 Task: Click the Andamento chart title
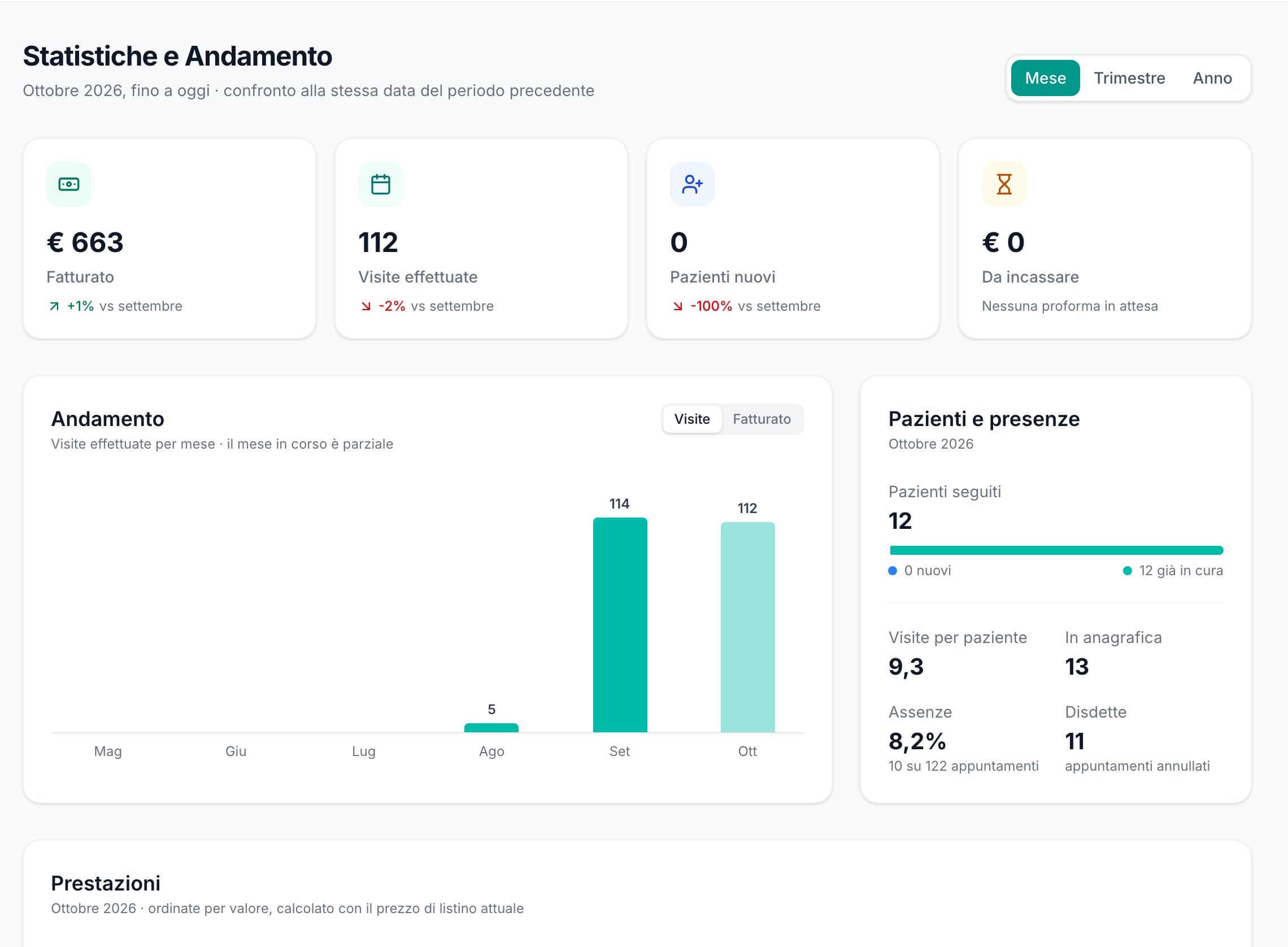[108, 419]
